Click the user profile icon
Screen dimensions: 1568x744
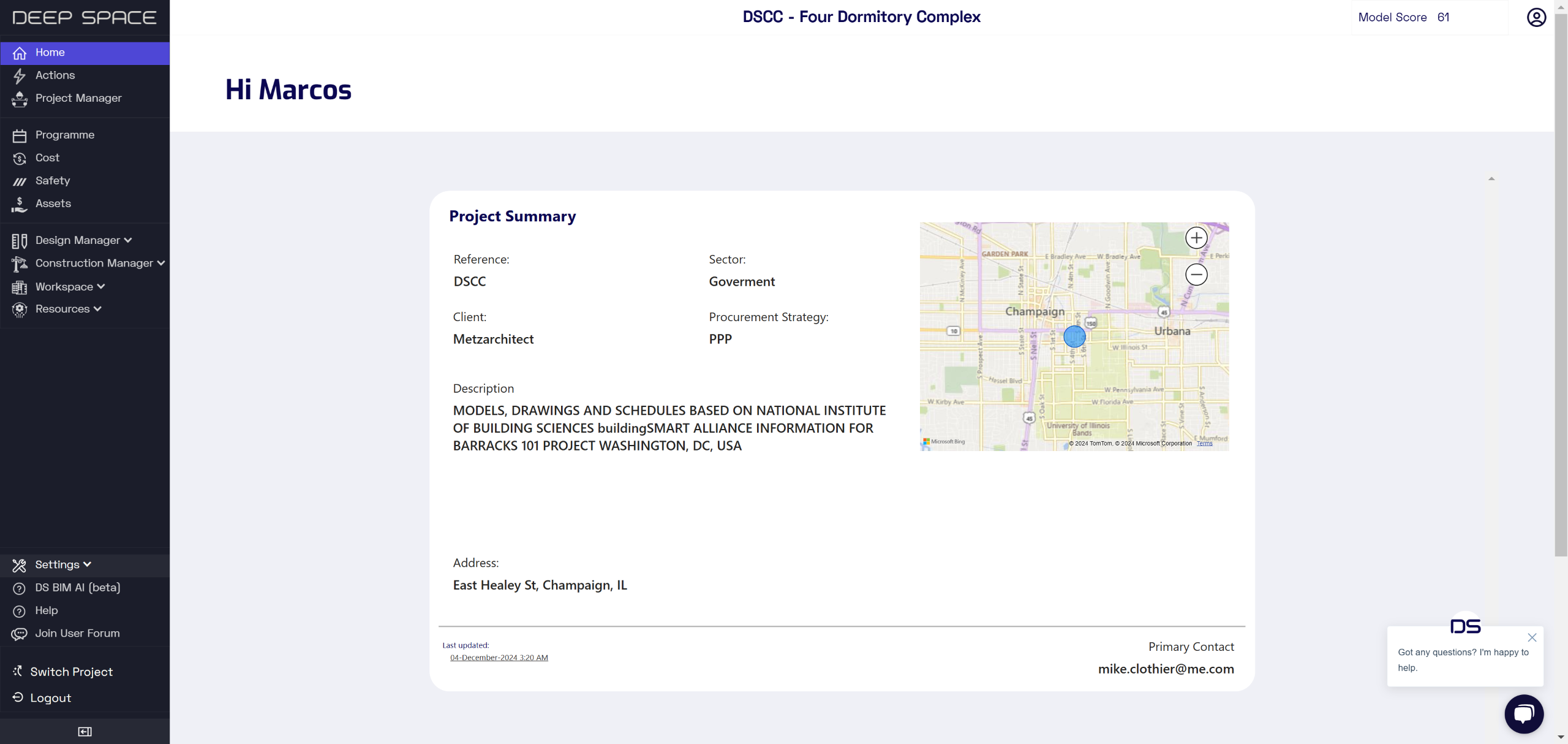[x=1536, y=17]
